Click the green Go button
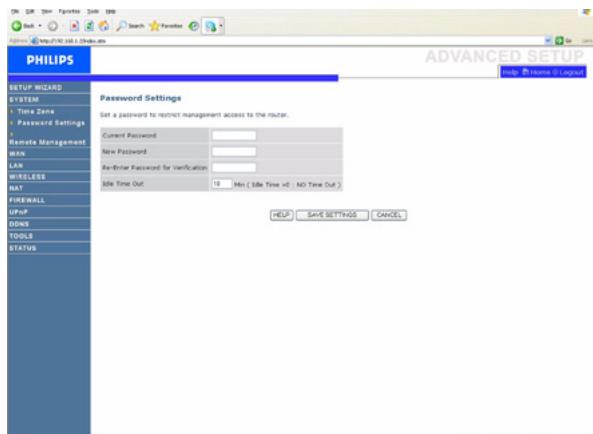Screen dimensions: 593x434 click(x=563, y=40)
